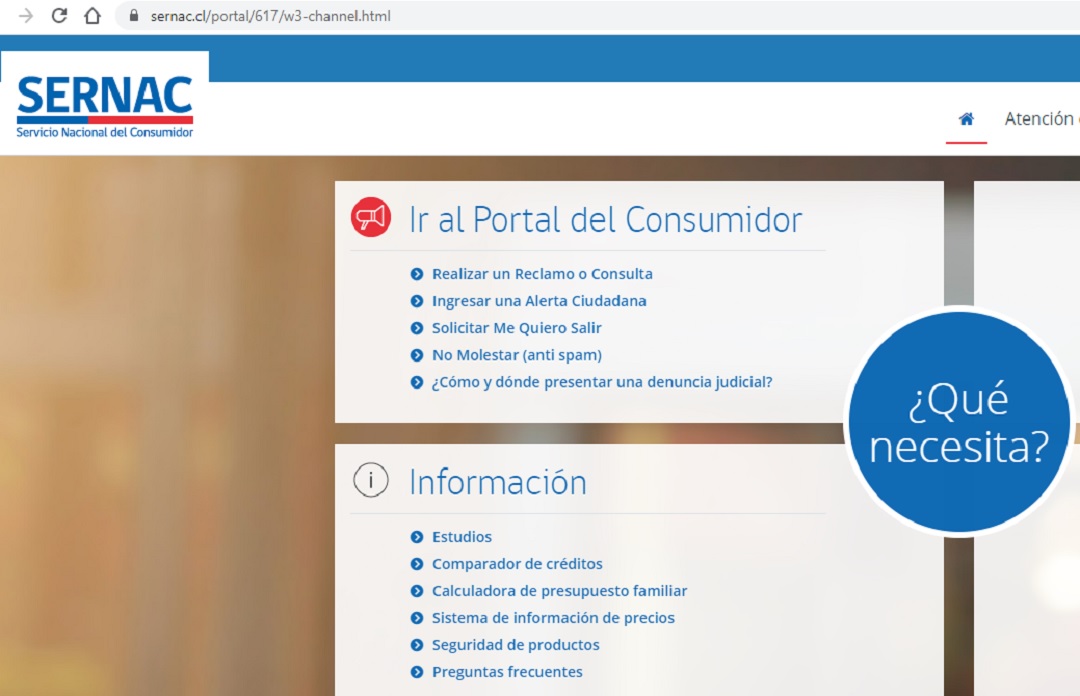This screenshot has height=696, width=1080.
Task: Open Calculadora de presupuesto familiar link
Action: pos(559,591)
